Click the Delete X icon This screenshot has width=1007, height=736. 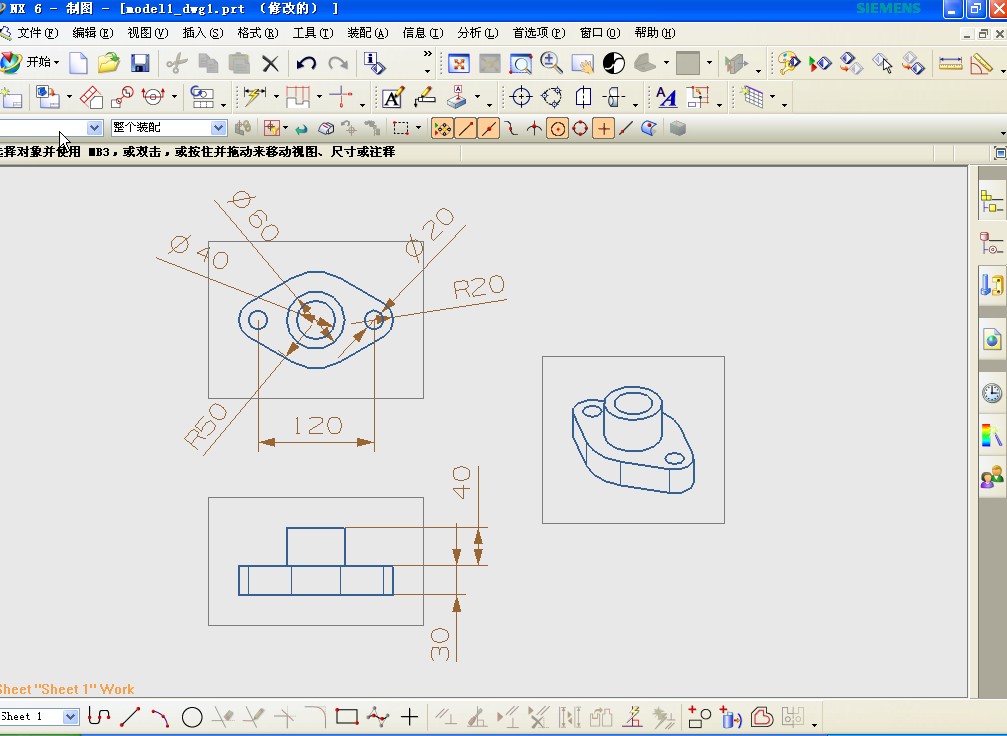pos(270,63)
